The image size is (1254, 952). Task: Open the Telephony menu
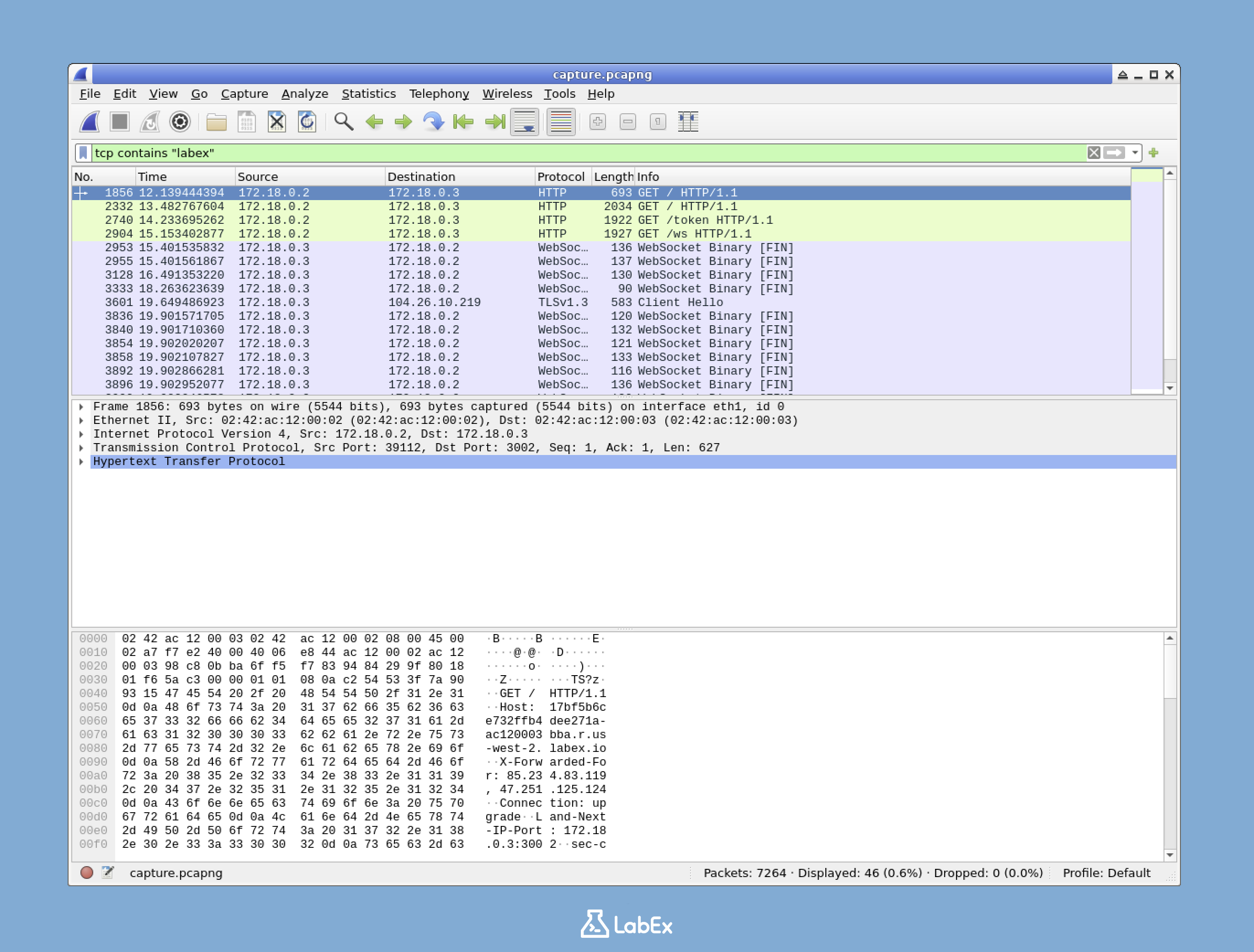(439, 94)
